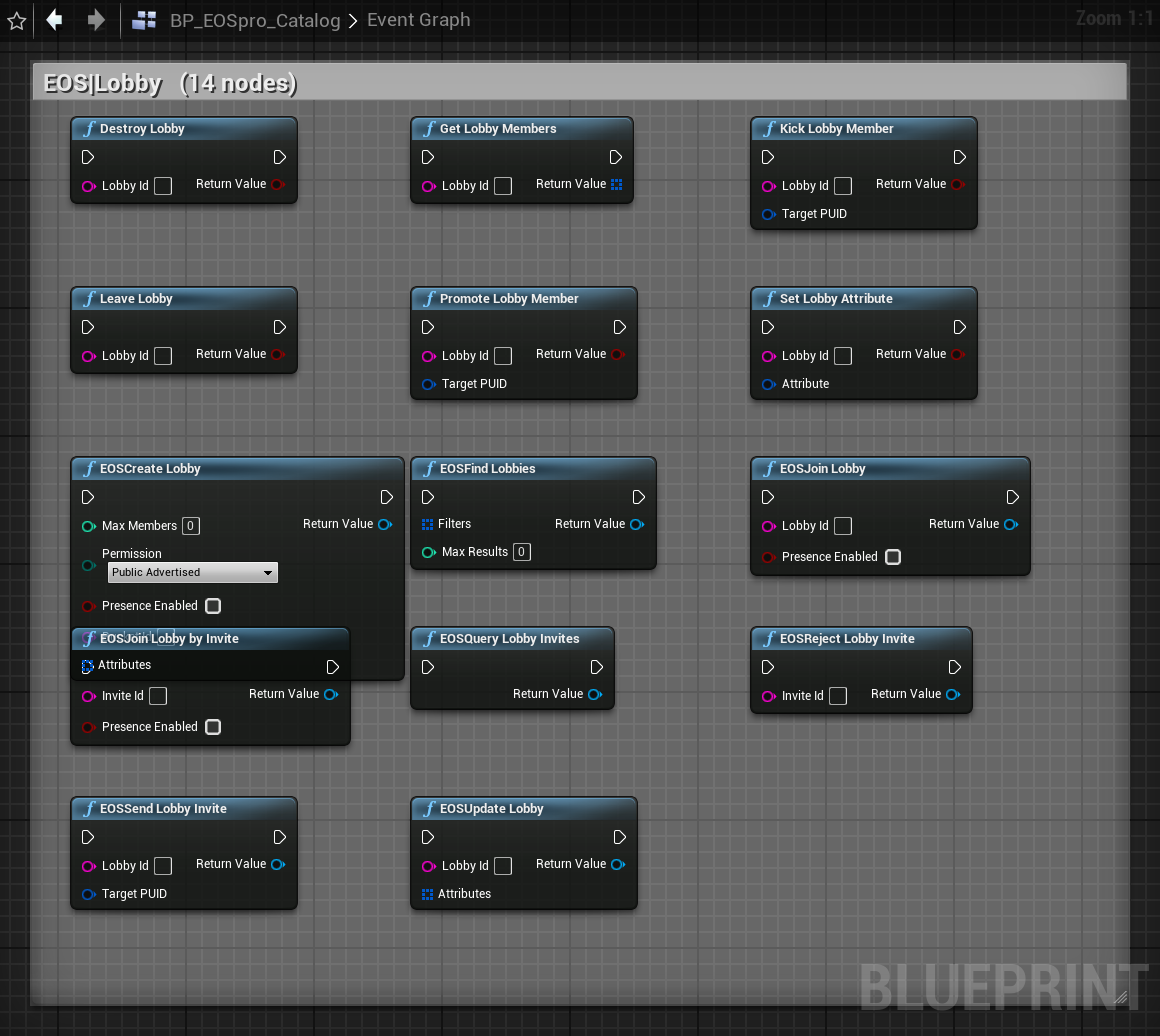Click Destroy Lobby Return Value pin

point(277,184)
